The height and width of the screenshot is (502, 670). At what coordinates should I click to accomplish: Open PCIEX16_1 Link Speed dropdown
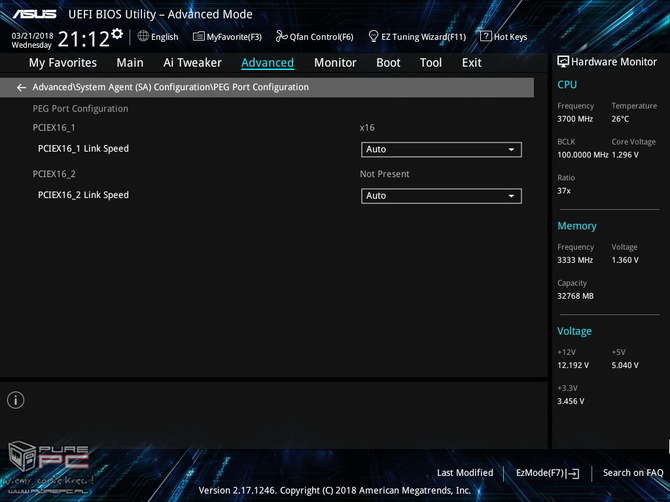pos(441,150)
